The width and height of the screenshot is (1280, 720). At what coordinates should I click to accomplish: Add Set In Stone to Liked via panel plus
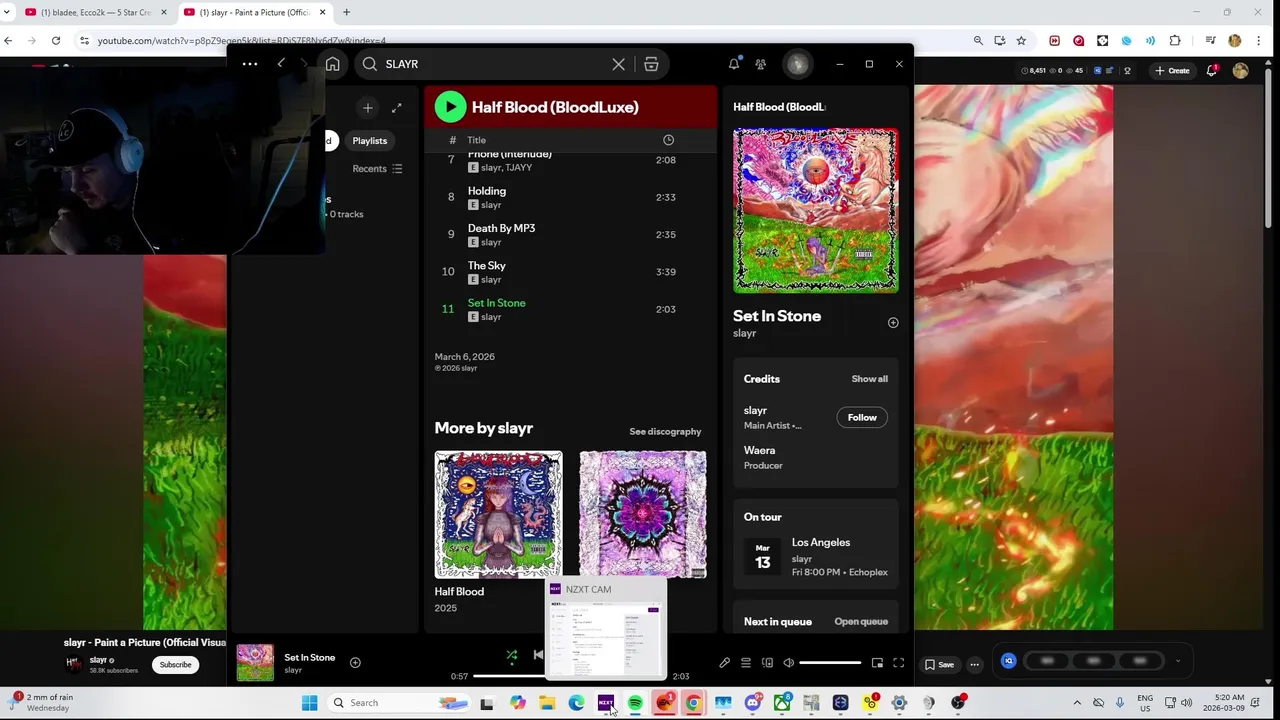(x=893, y=323)
